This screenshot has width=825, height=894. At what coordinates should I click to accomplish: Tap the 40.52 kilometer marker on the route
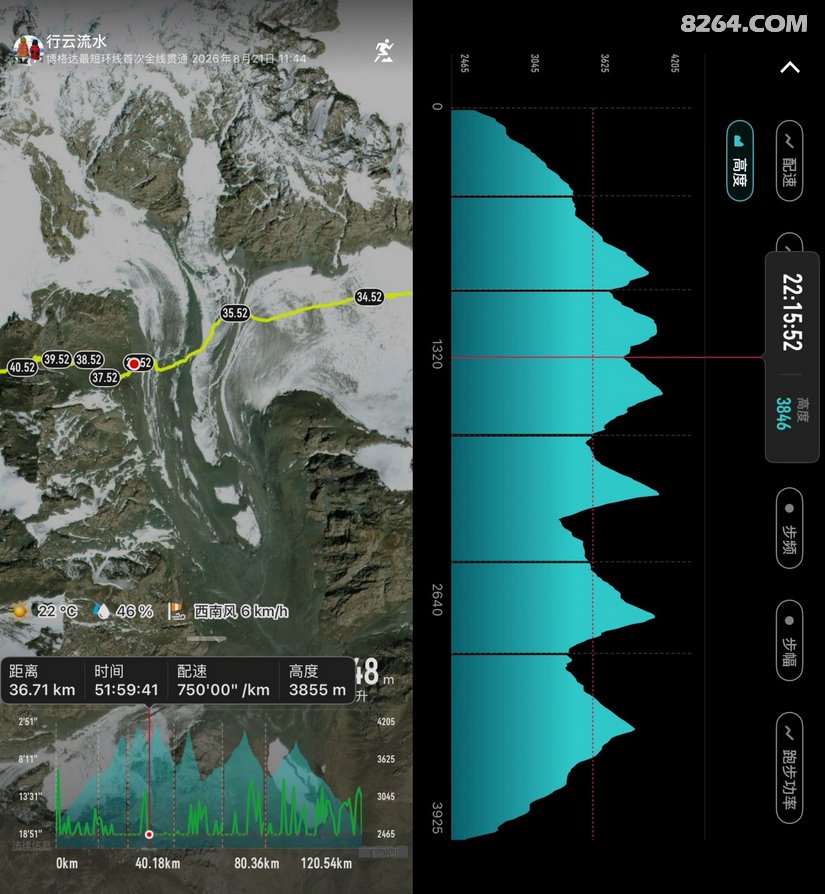point(23,367)
